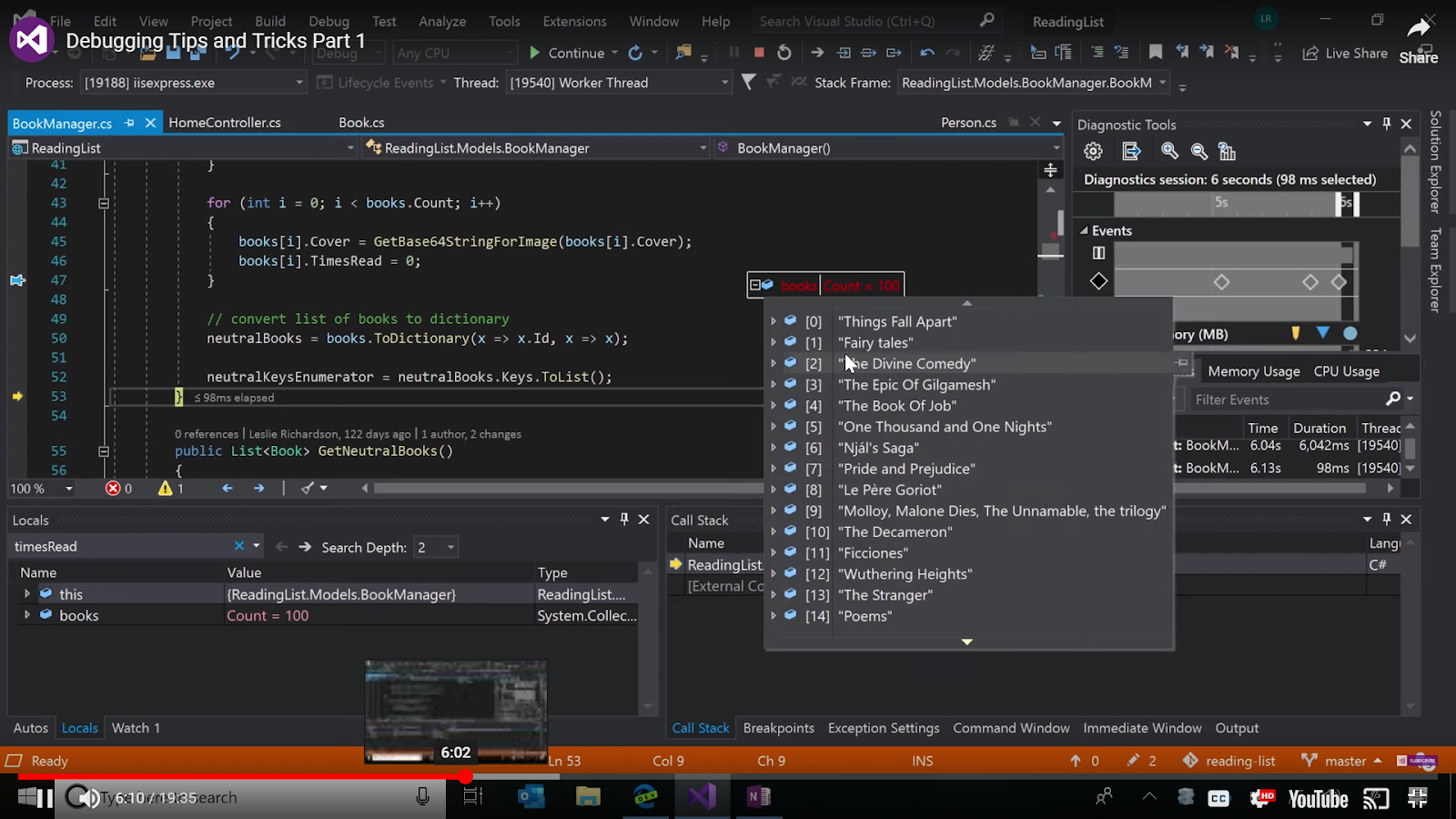
Task: Expand DataTip item "Things Fall Apart"
Action: (773, 321)
